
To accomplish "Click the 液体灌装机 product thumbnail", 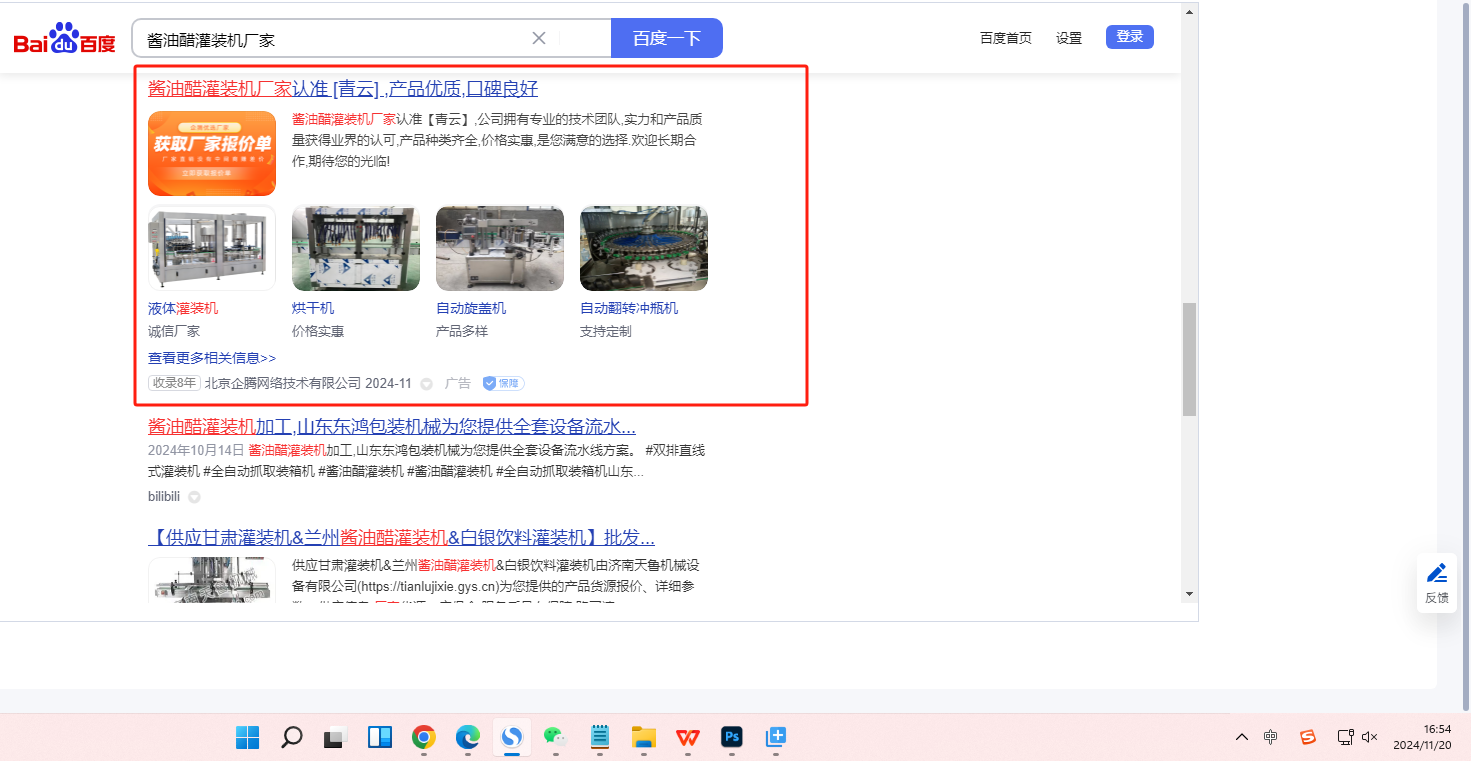I will coord(212,249).
